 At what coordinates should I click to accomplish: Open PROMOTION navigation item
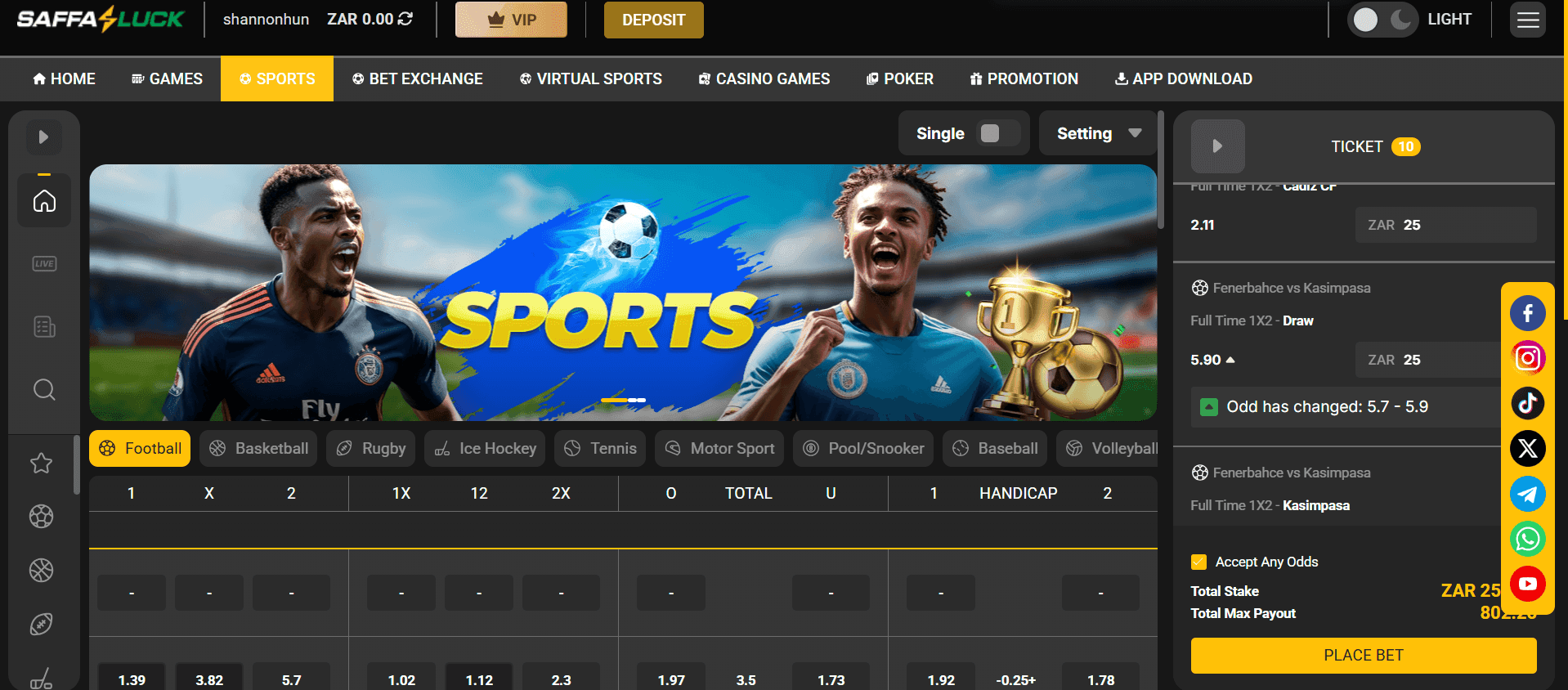click(1024, 78)
